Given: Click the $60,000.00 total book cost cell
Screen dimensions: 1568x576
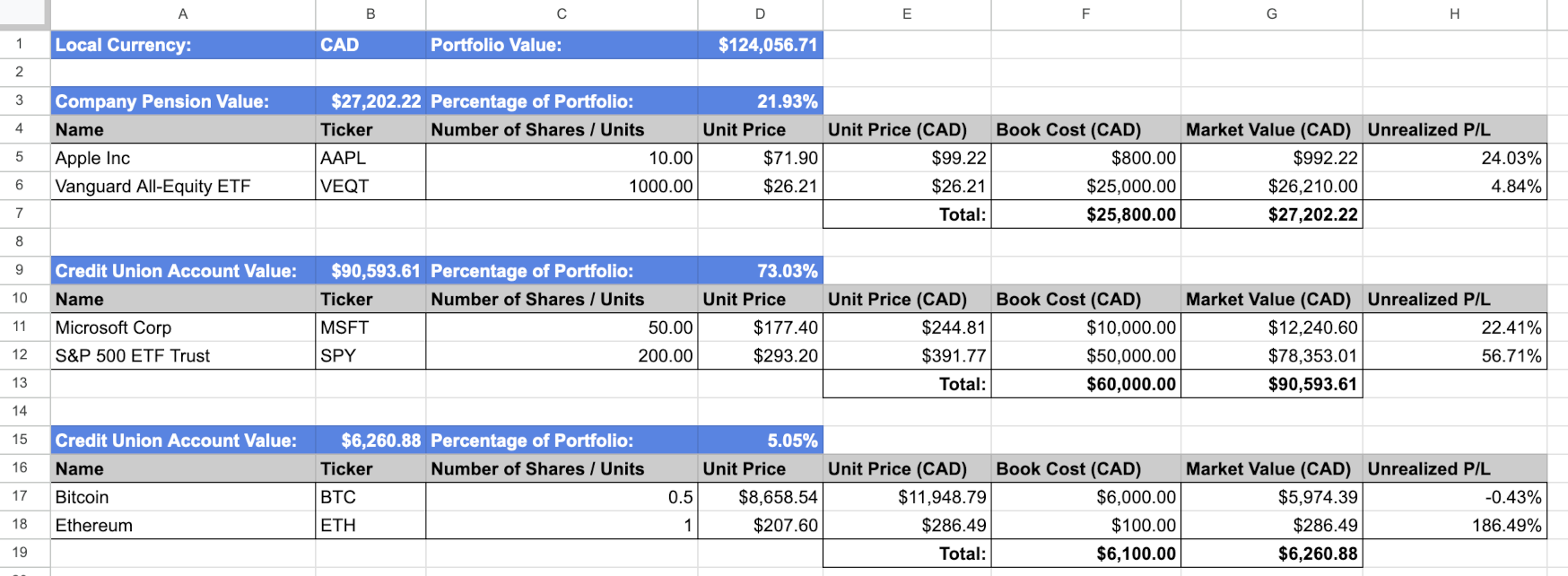Looking at the screenshot, I should click(1085, 384).
